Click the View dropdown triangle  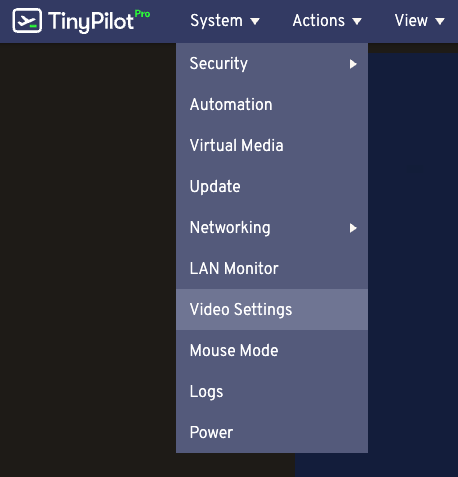(440, 22)
